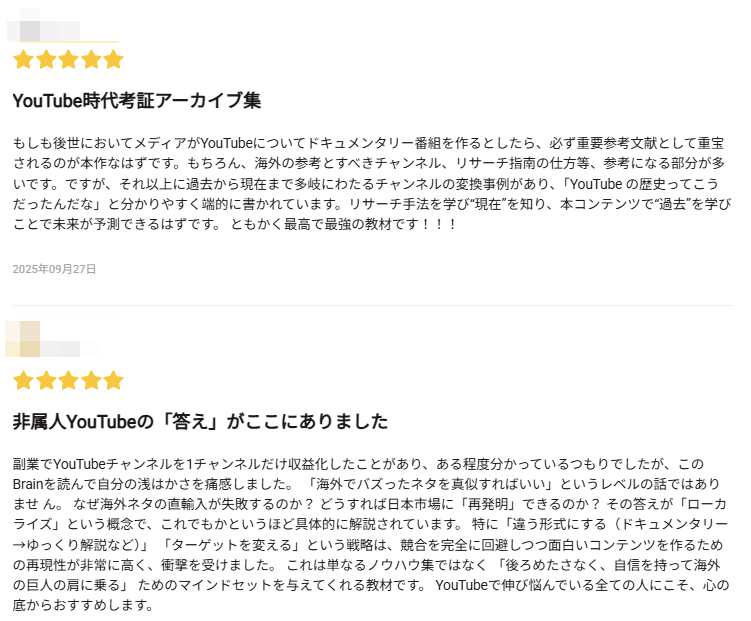Click the third star of the top review
The image size is (751, 621).
pyautogui.click(x=68, y=60)
